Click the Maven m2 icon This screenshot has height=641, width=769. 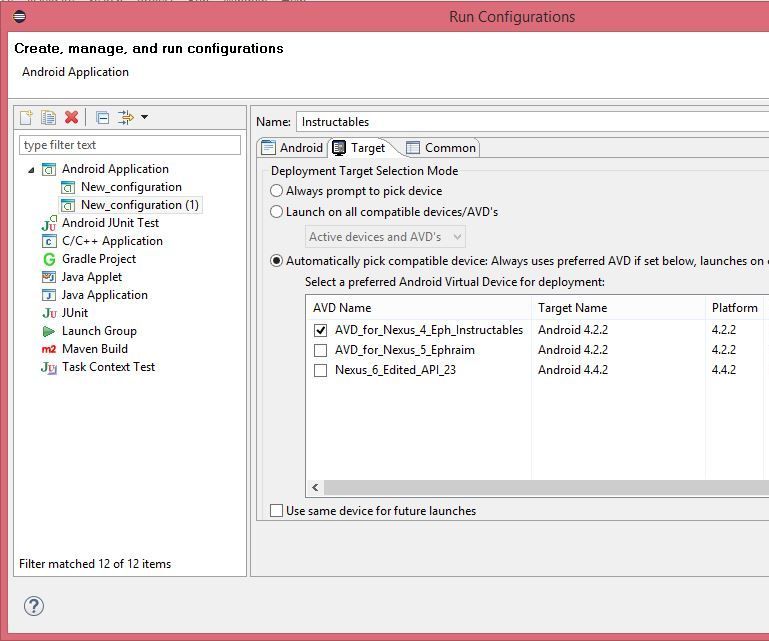49,349
